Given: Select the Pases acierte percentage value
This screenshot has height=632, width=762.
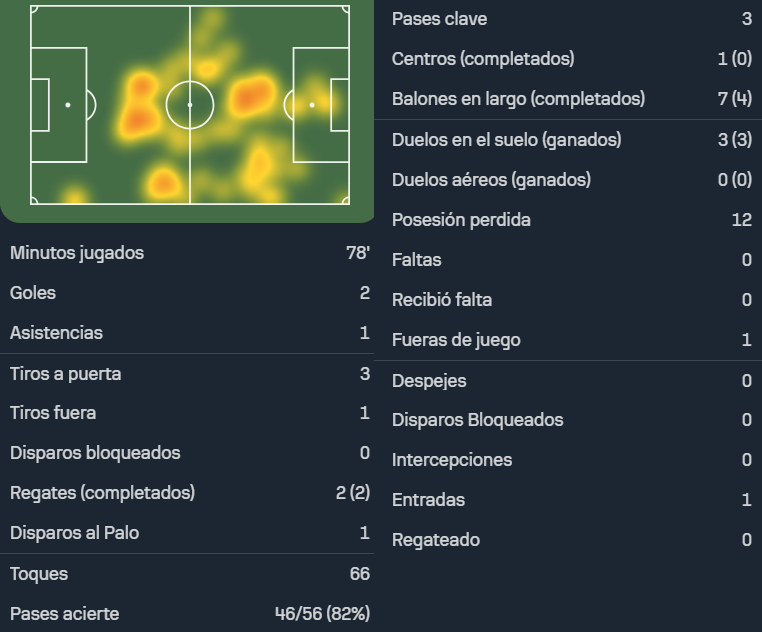Looking at the screenshot, I should 322,614.
